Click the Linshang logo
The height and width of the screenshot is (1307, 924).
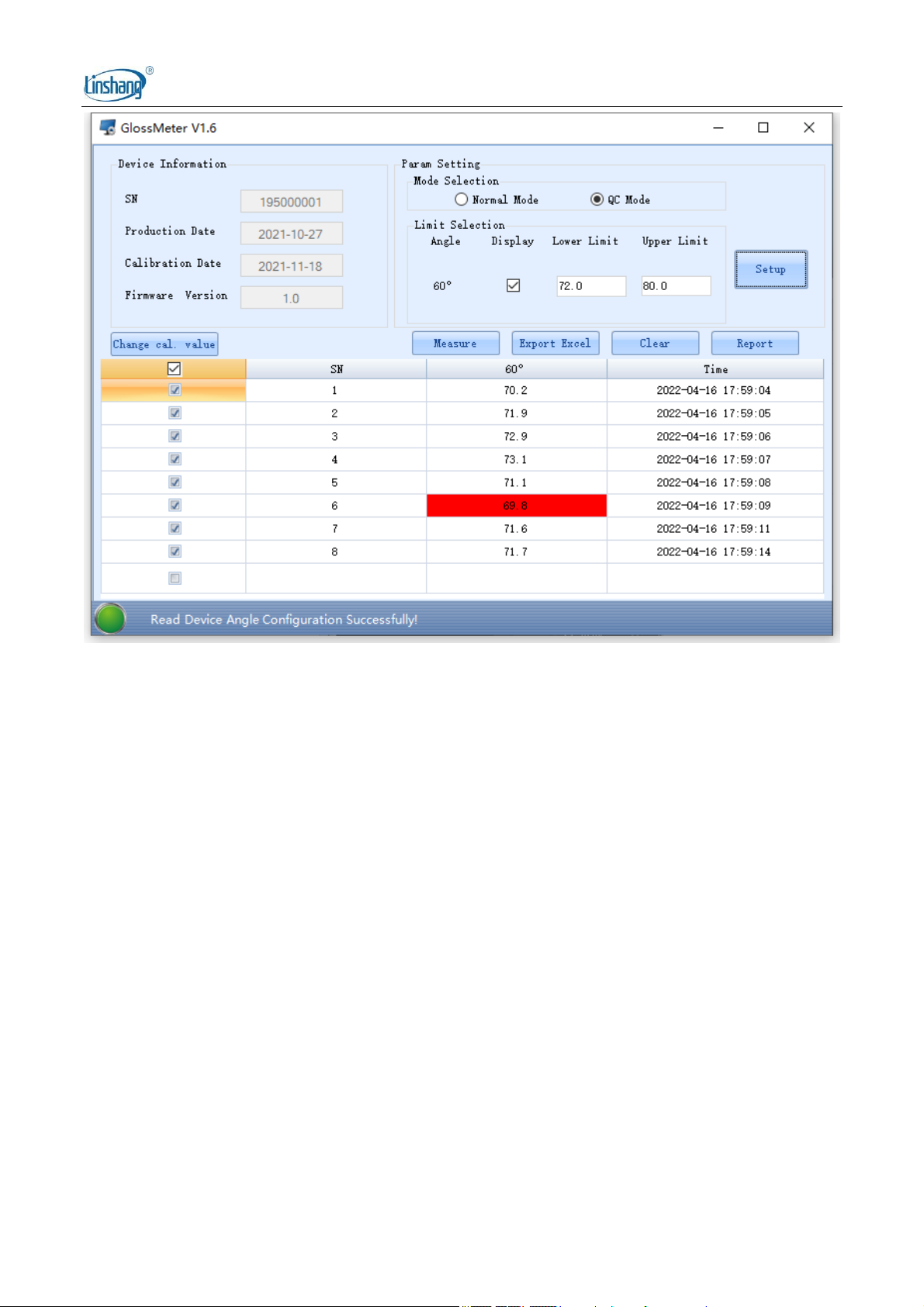coord(117,83)
